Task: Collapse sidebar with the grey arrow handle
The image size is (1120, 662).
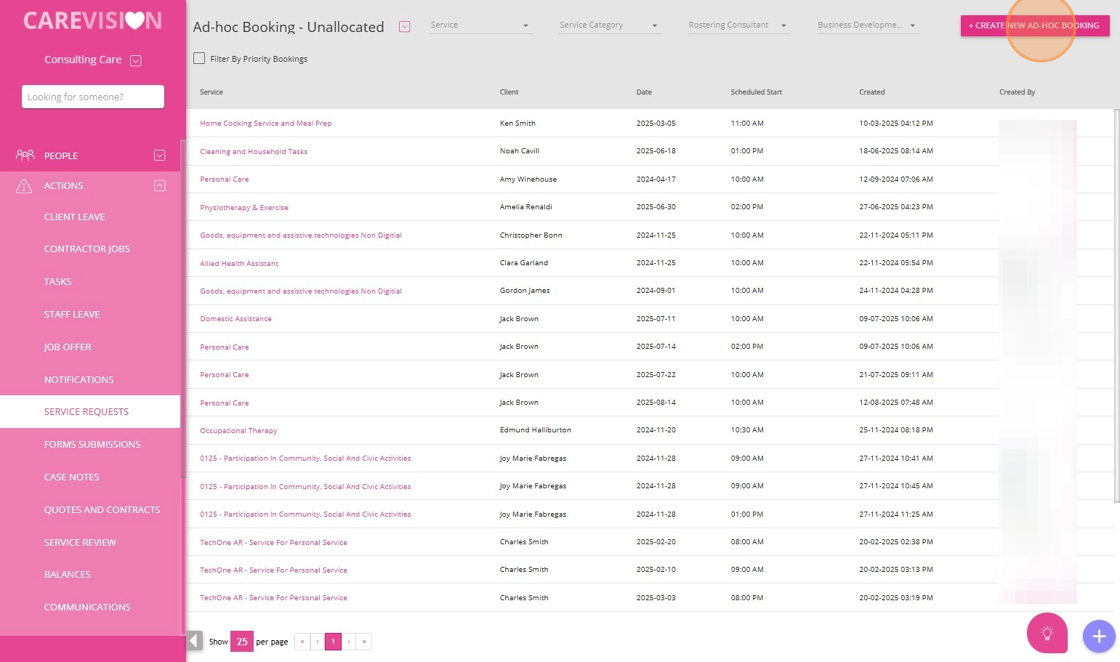Action: click(x=195, y=641)
